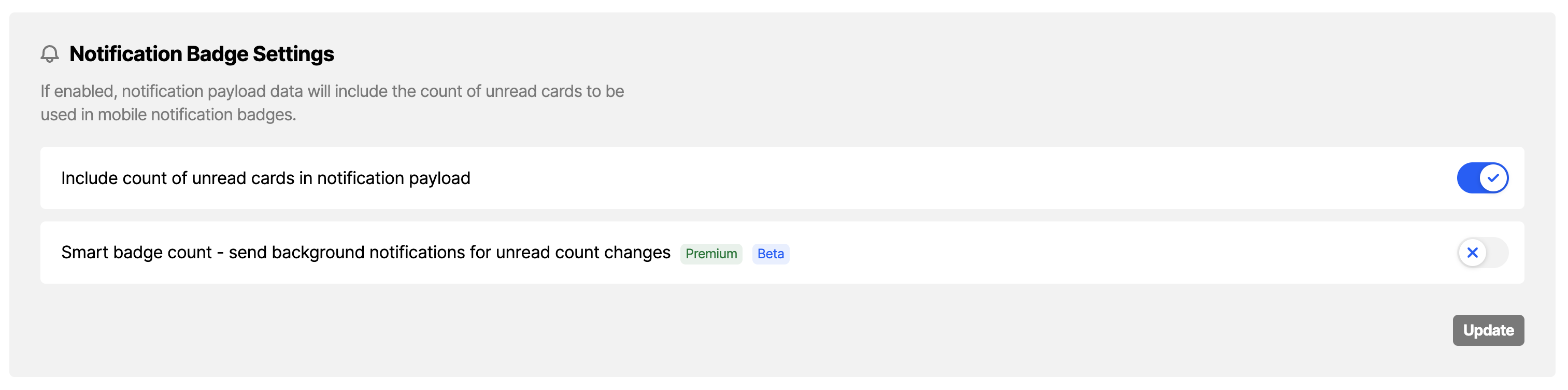Click the X knob on the disabled toggle
The height and width of the screenshot is (390, 1568).
tap(1473, 252)
